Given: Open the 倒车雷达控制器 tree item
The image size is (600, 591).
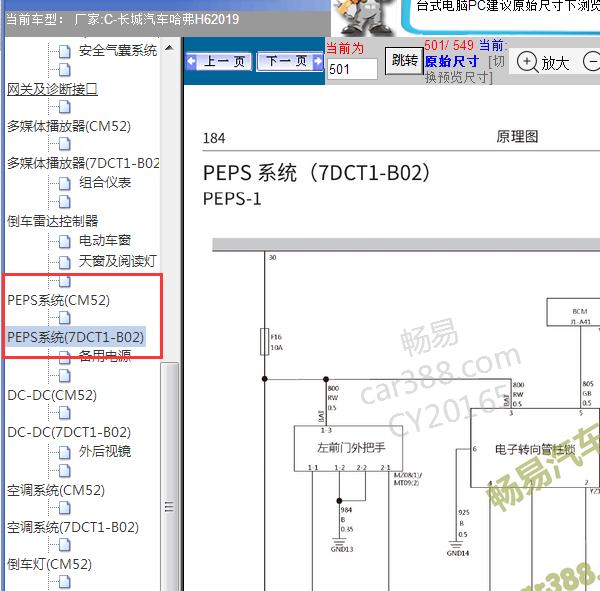Looking at the screenshot, I should 52,221.
